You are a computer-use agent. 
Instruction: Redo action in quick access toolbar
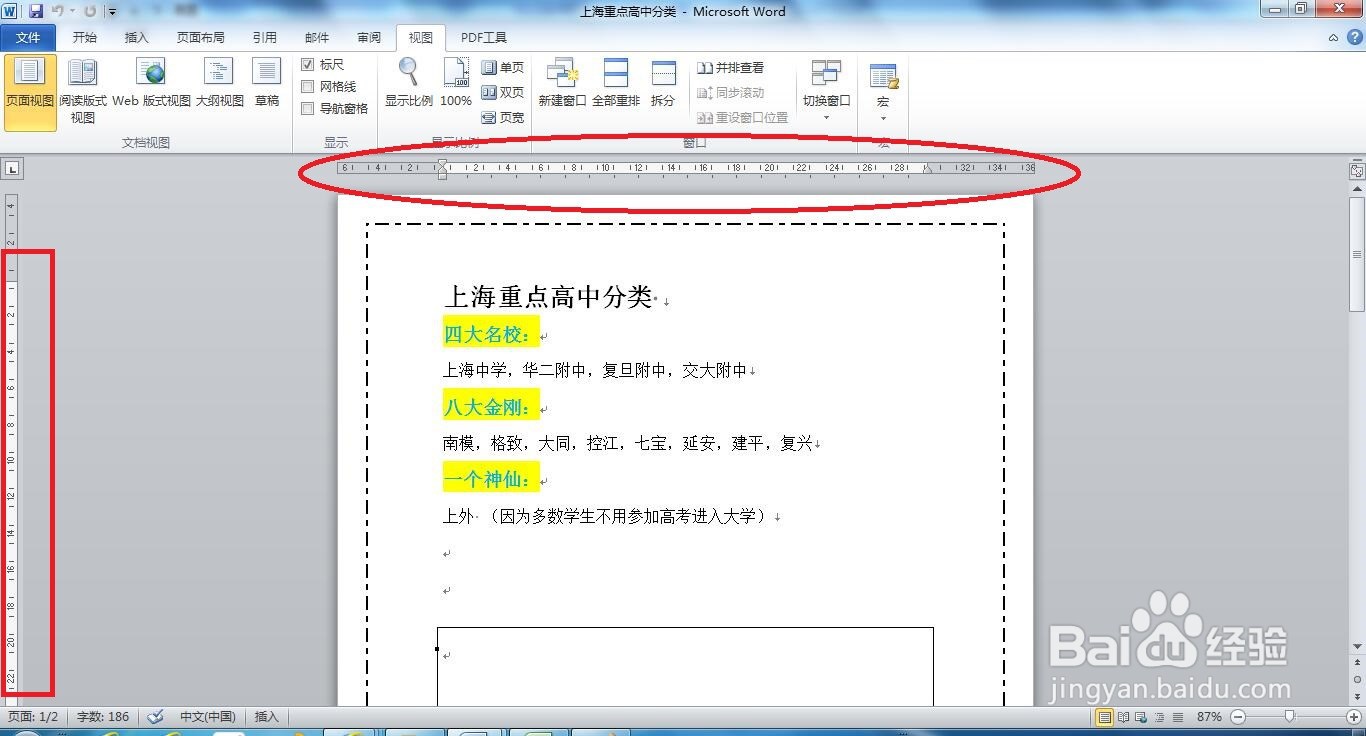90,11
